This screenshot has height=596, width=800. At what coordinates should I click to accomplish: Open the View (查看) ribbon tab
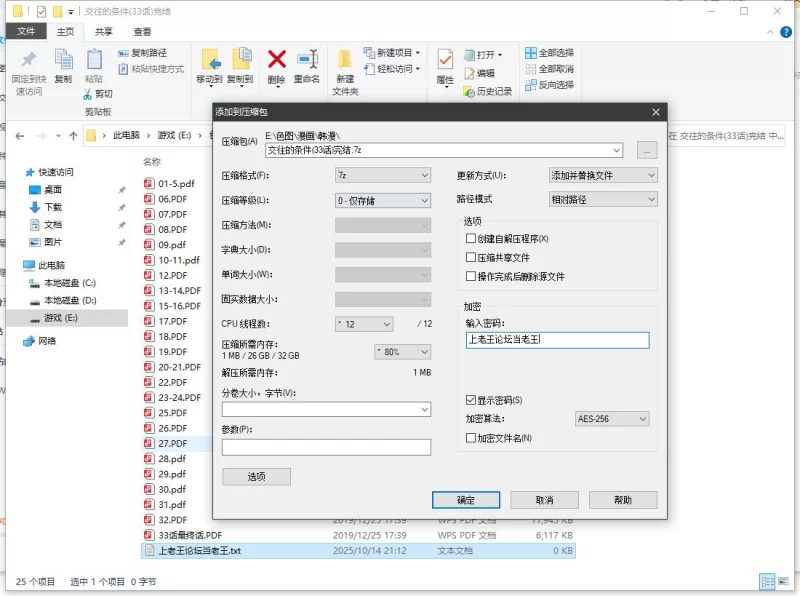[x=142, y=32]
